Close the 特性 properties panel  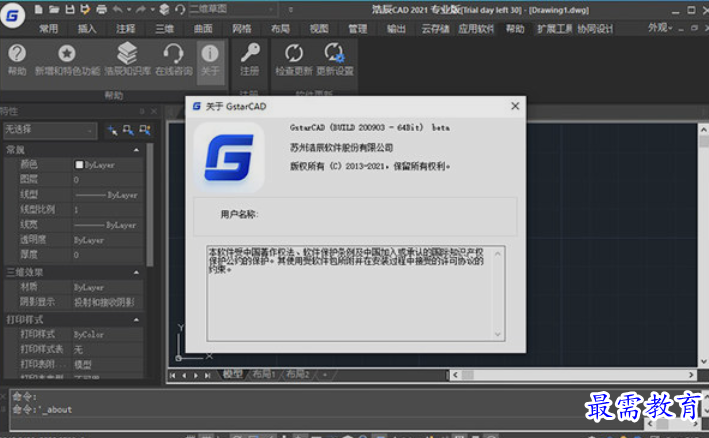154,111
